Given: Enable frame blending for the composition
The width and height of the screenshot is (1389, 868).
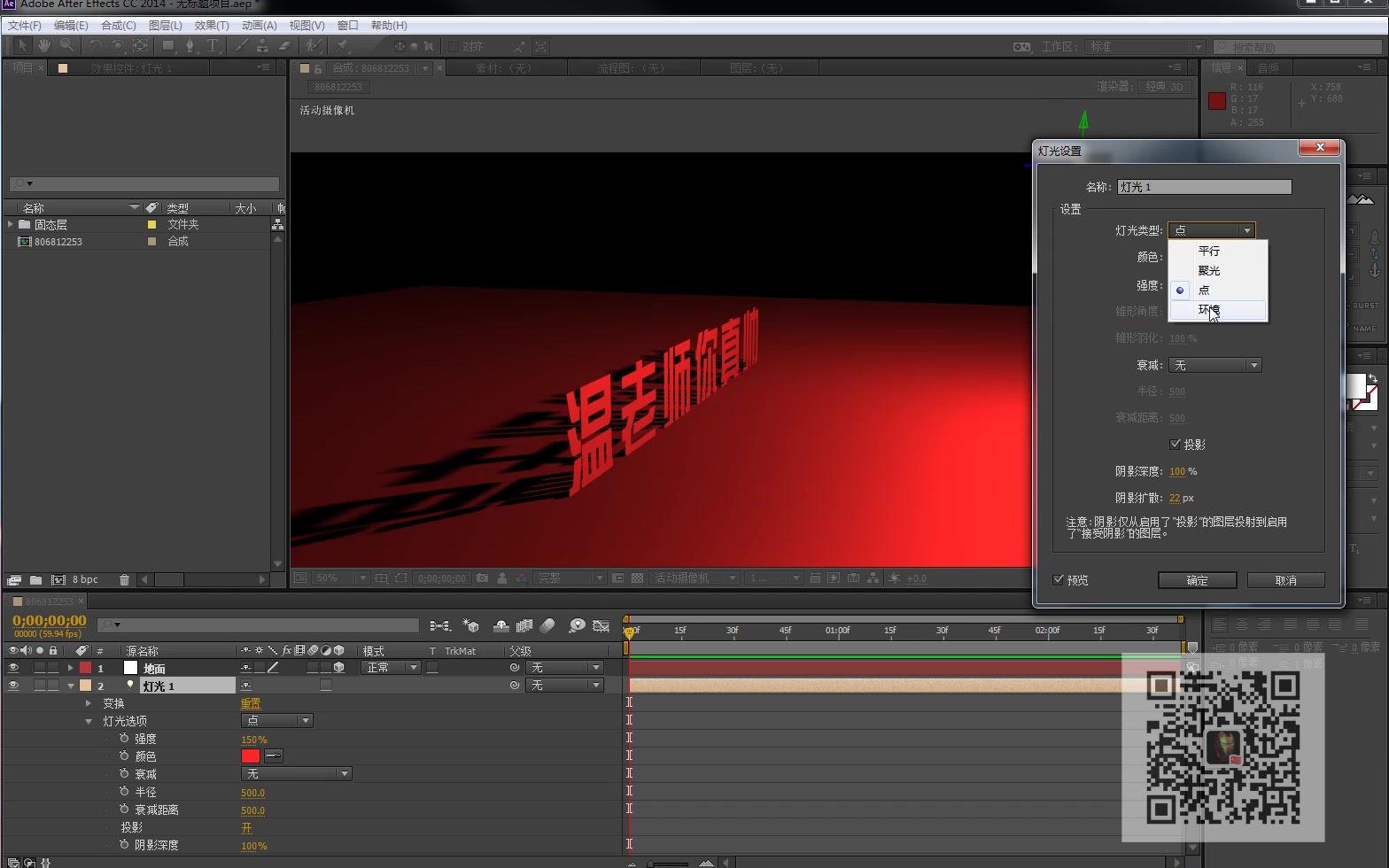Looking at the screenshot, I should click(524, 625).
